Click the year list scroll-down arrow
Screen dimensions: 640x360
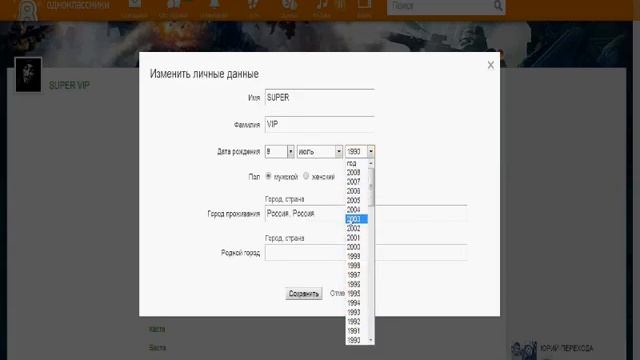tap(371, 340)
